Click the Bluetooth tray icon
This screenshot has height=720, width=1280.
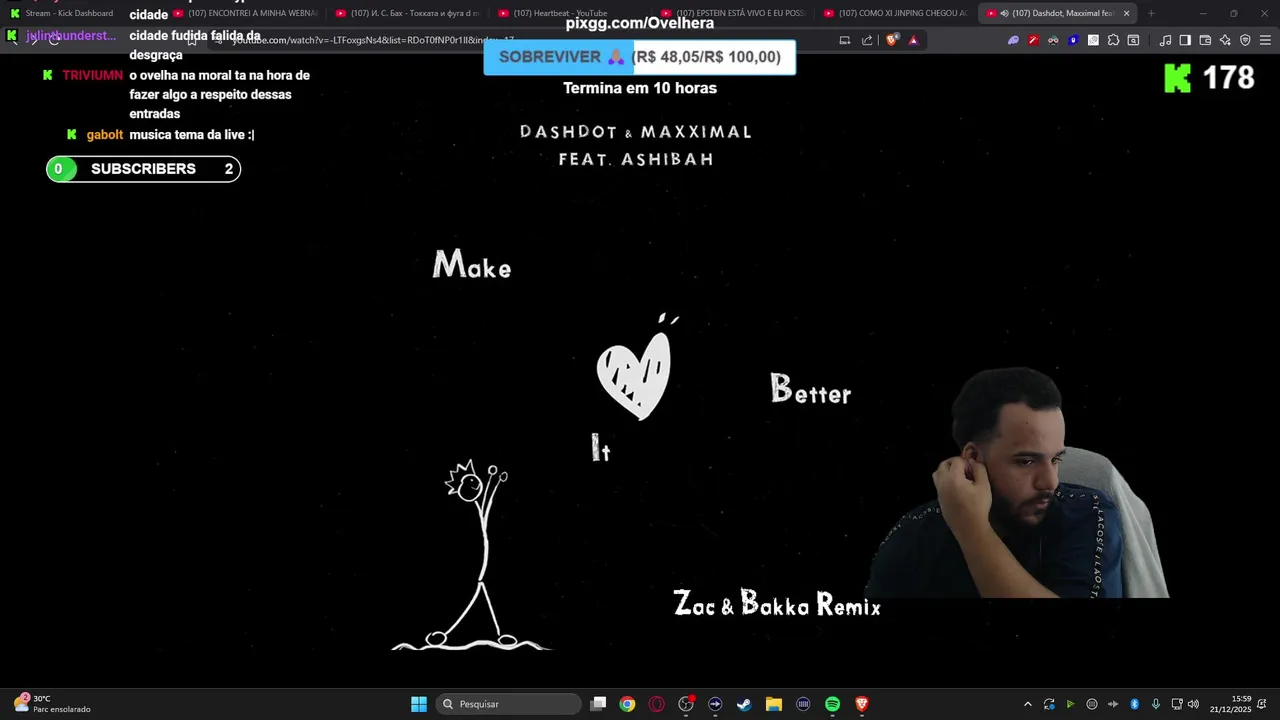(1134, 704)
